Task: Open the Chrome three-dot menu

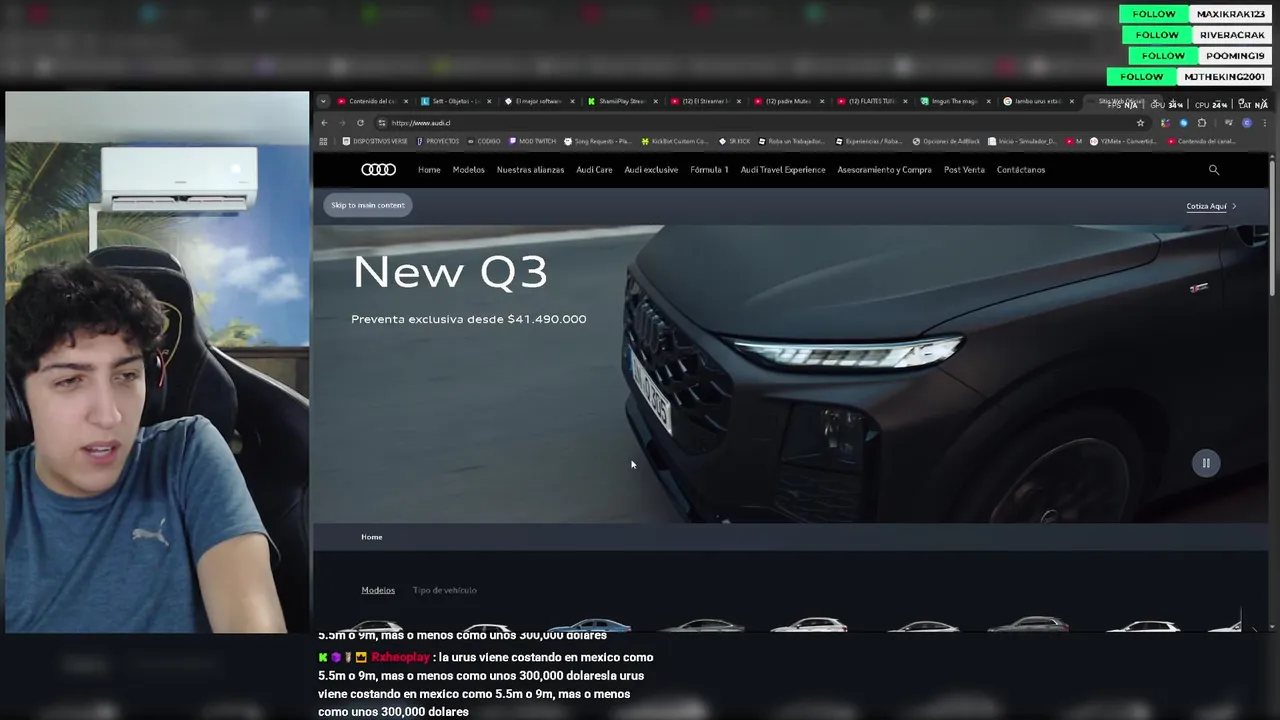Action: tap(1265, 123)
